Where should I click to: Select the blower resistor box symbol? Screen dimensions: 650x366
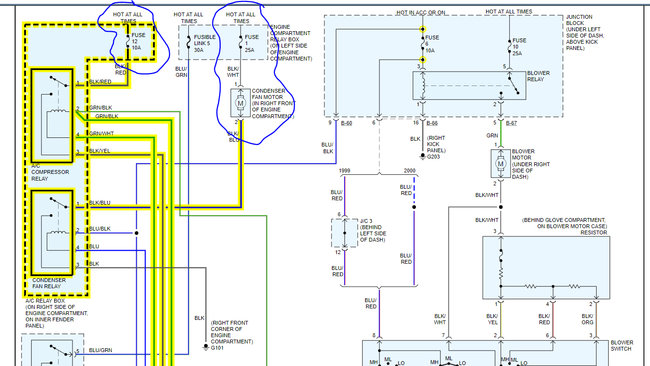(x=546, y=268)
